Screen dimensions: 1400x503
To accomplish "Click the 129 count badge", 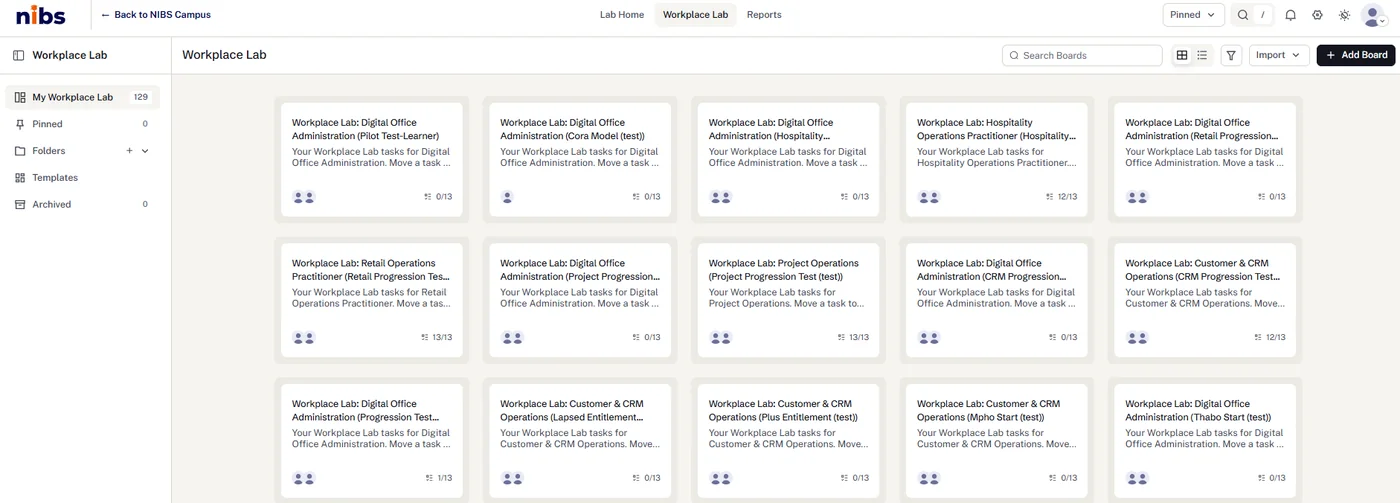I will pos(141,97).
